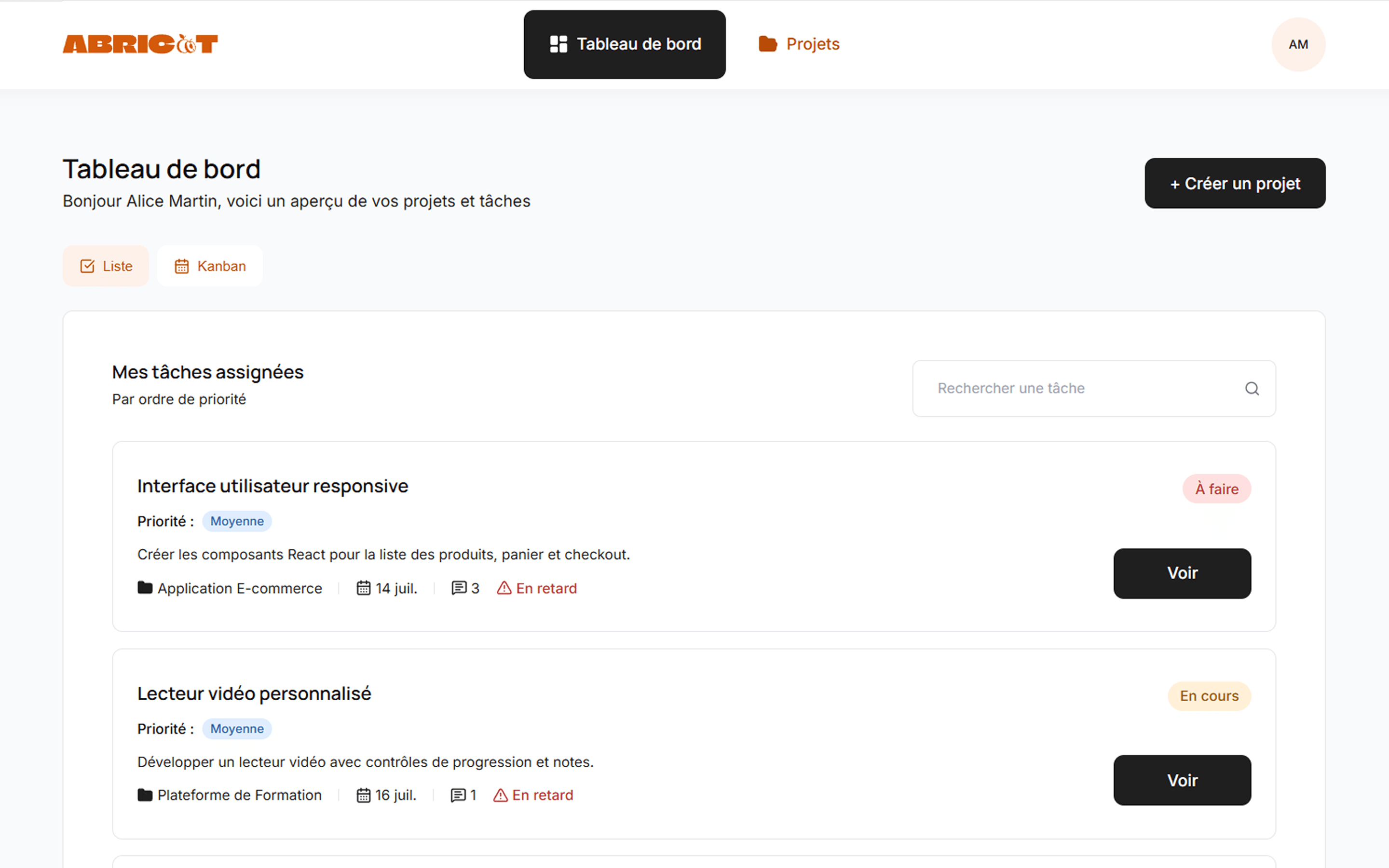Click the comment icon showing 3
This screenshot has height=868, width=1389.
click(x=459, y=588)
